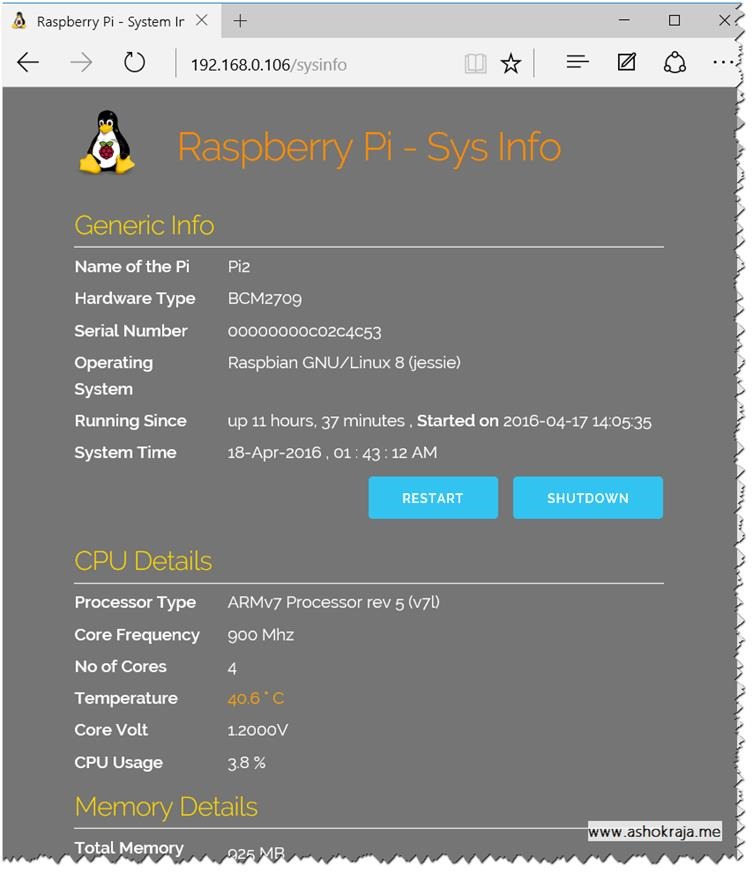Click ARMv7 Processor rev 5 (v7l) value

click(x=333, y=602)
